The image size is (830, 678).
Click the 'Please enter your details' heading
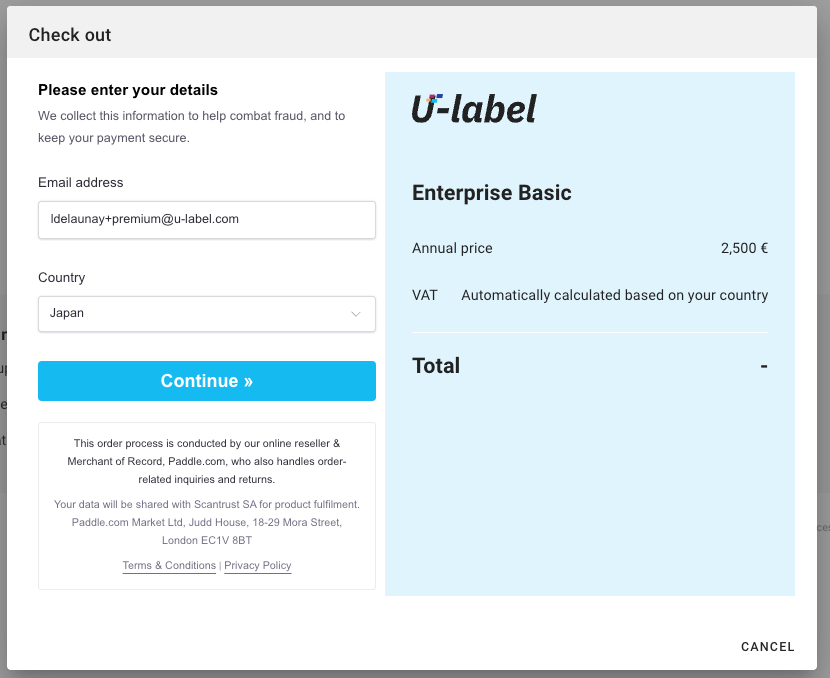pyautogui.click(x=128, y=90)
